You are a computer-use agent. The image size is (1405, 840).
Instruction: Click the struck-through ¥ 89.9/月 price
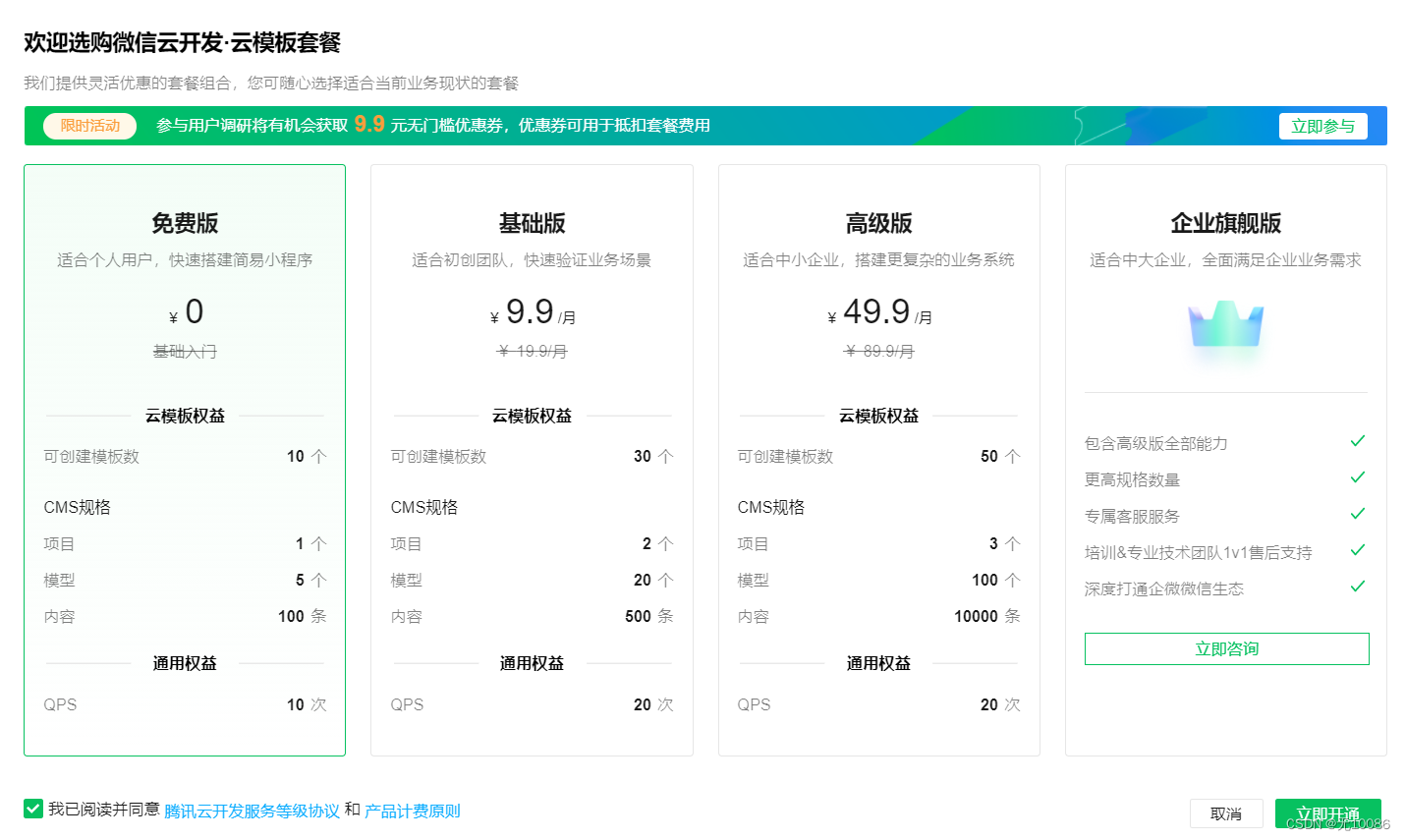click(879, 351)
